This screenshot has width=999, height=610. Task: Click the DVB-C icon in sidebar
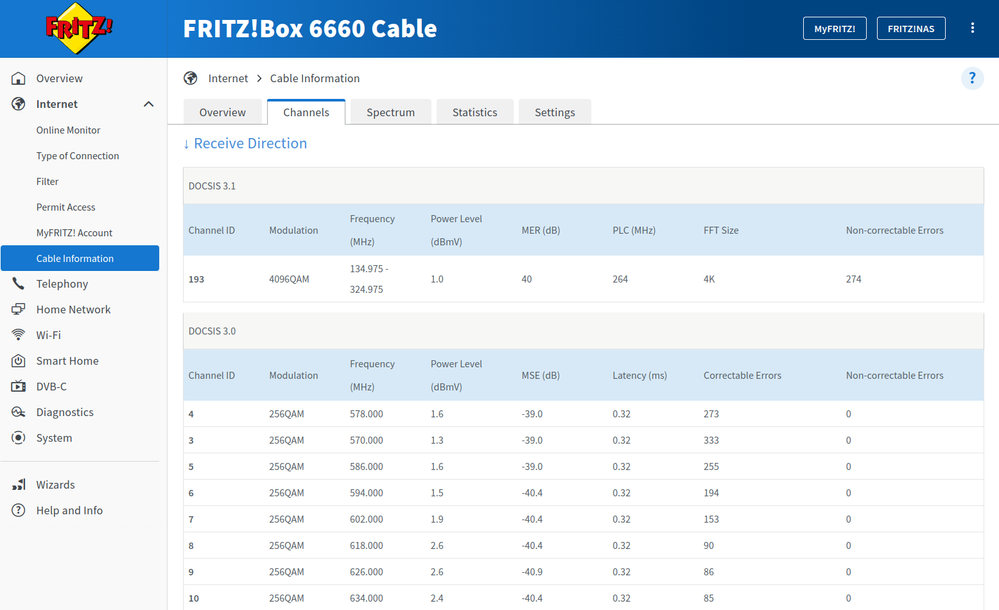click(18, 387)
